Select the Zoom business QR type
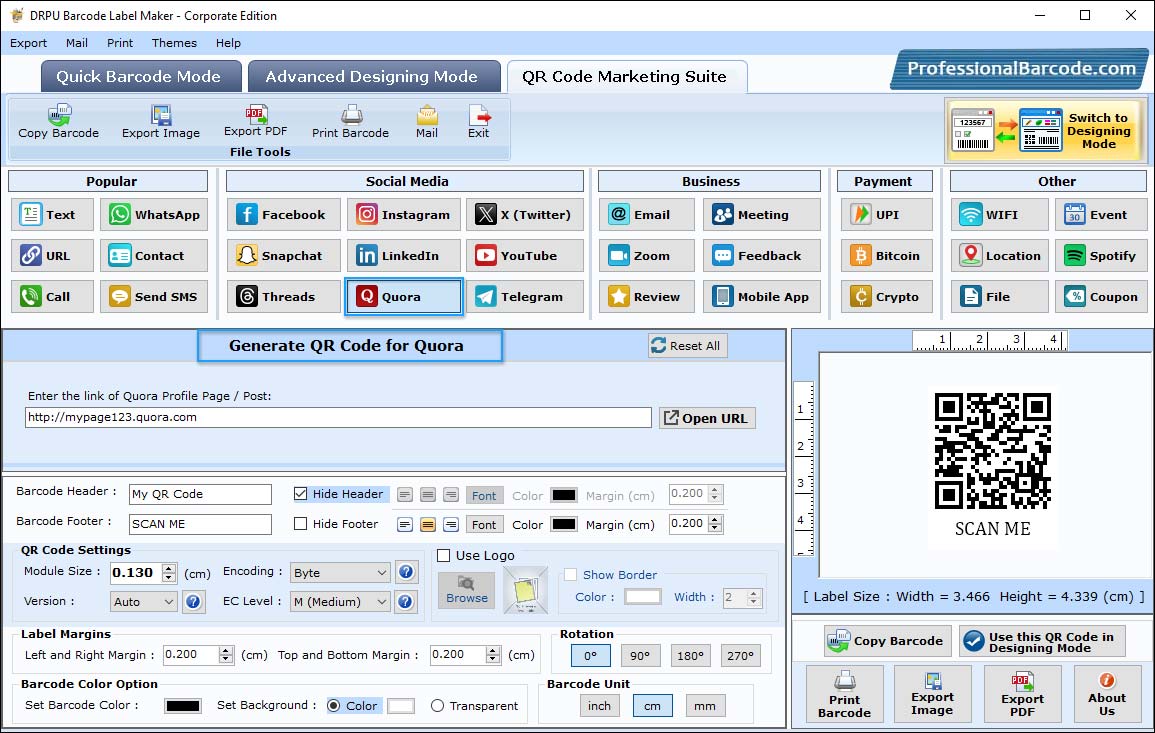1155x733 pixels. (x=647, y=256)
